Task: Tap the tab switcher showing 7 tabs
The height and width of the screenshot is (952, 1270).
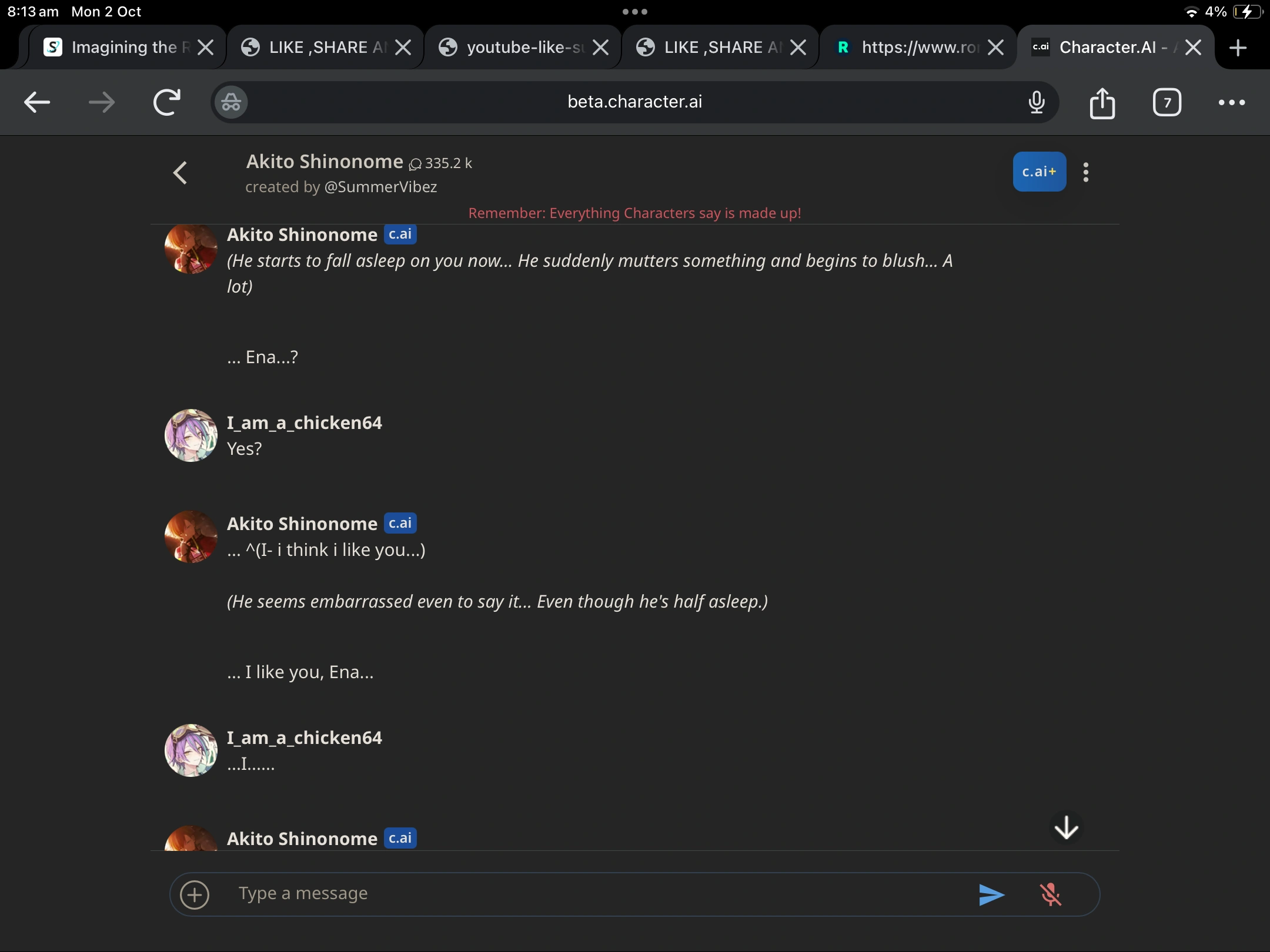Action: [1167, 102]
